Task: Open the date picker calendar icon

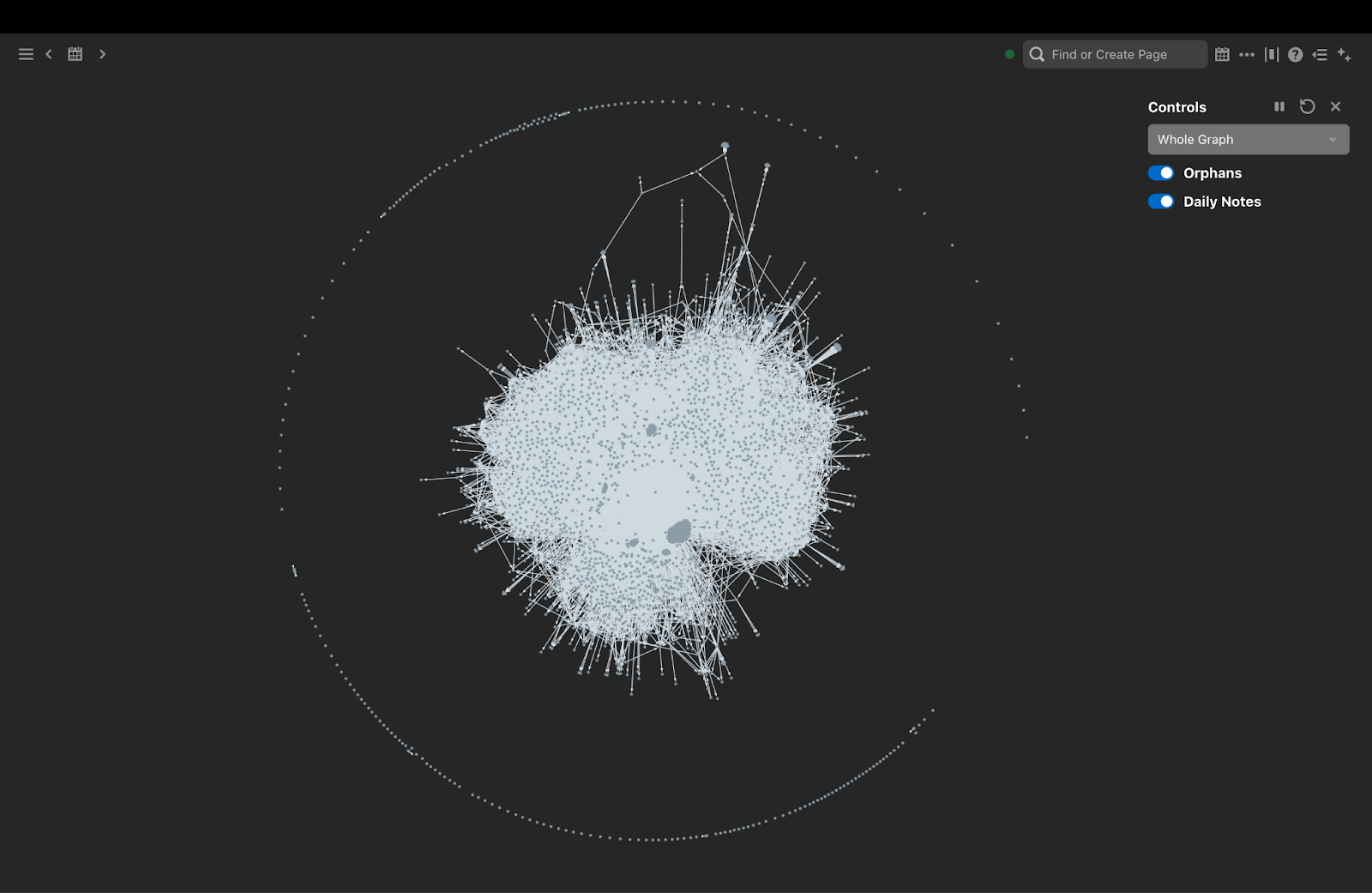Action: pos(1222,54)
